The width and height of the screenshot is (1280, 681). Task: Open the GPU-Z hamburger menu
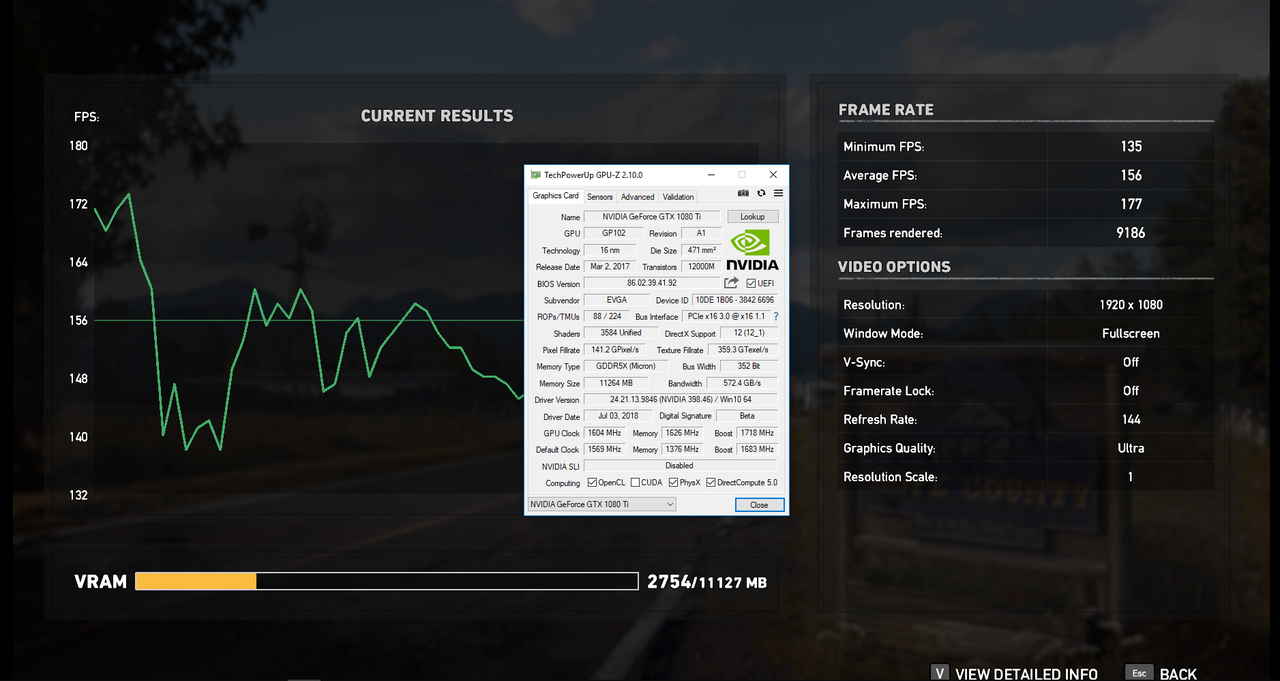(778, 193)
